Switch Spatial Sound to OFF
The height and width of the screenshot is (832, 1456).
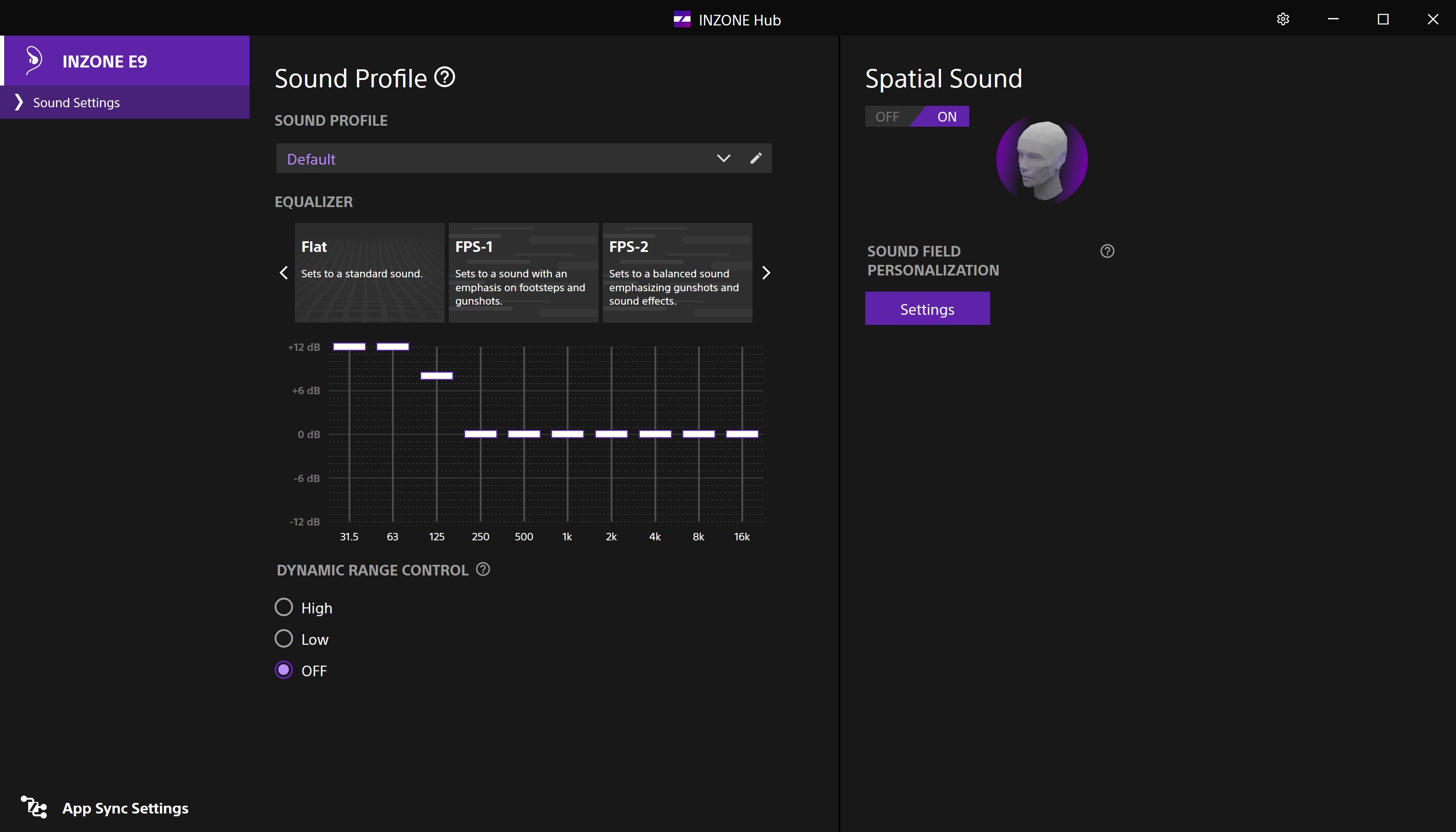click(887, 116)
